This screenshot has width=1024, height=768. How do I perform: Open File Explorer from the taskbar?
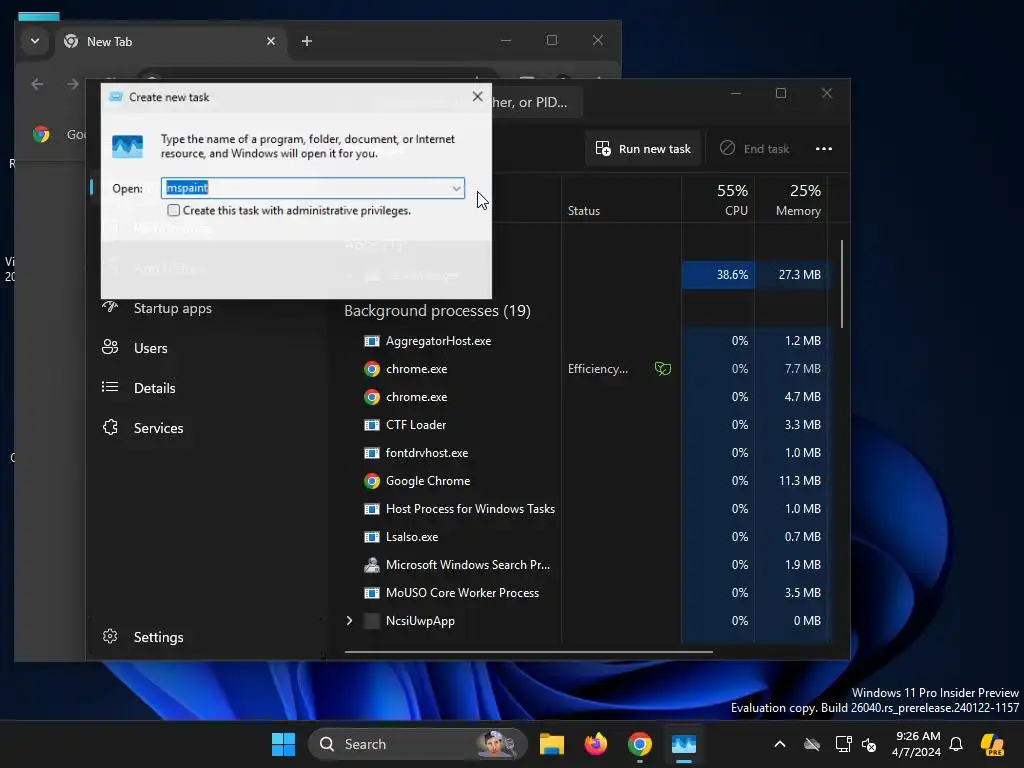coord(551,744)
